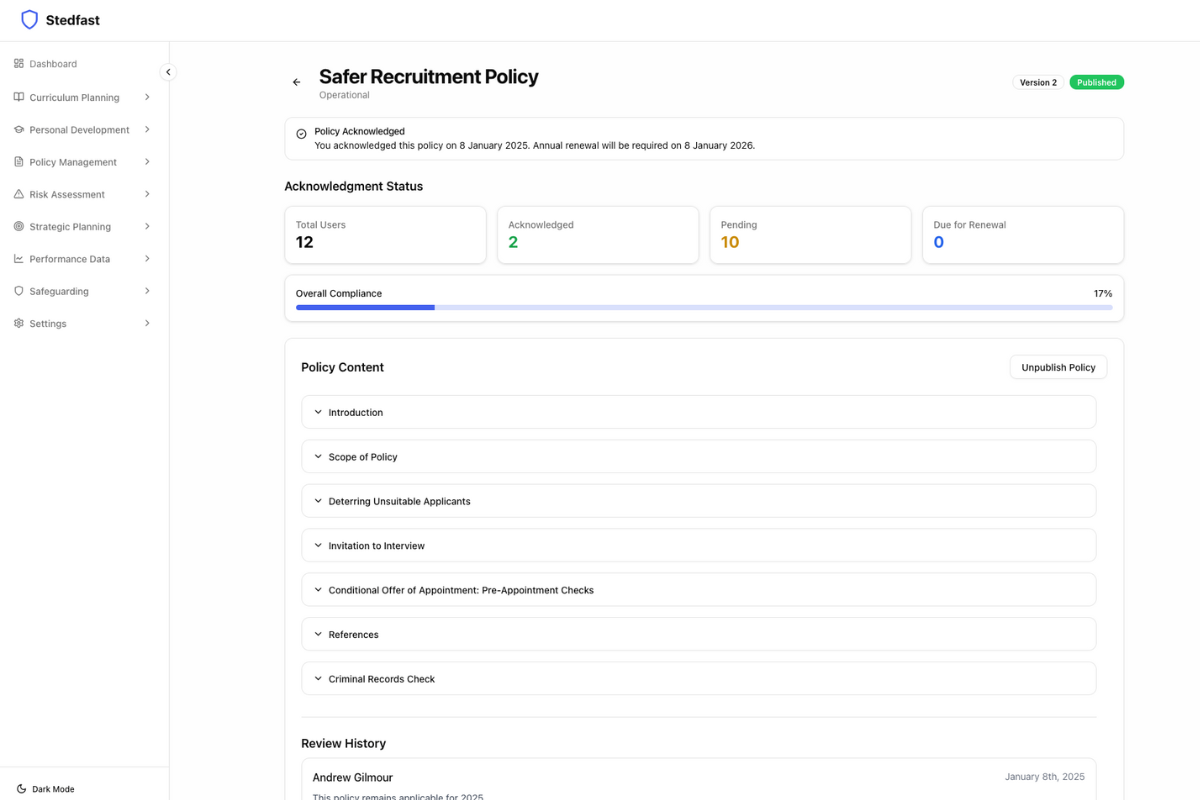1200x800 pixels.
Task: Toggle Dark Mode on
Action: coord(46,789)
